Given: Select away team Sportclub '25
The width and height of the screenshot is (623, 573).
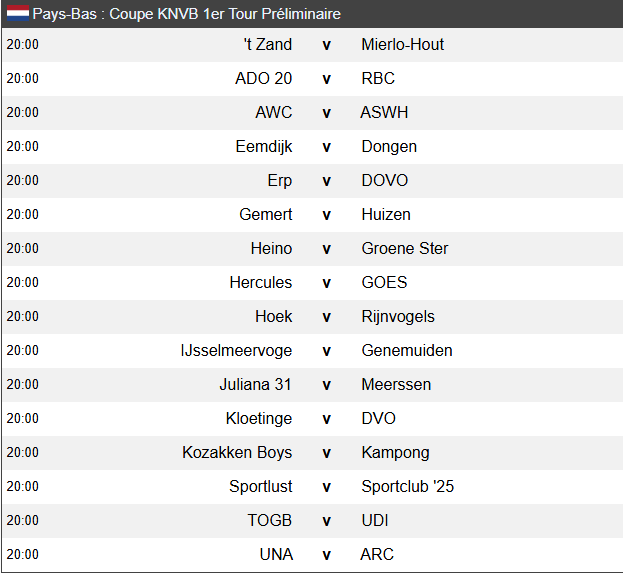Looking at the screenshot, I should [407, 486].
